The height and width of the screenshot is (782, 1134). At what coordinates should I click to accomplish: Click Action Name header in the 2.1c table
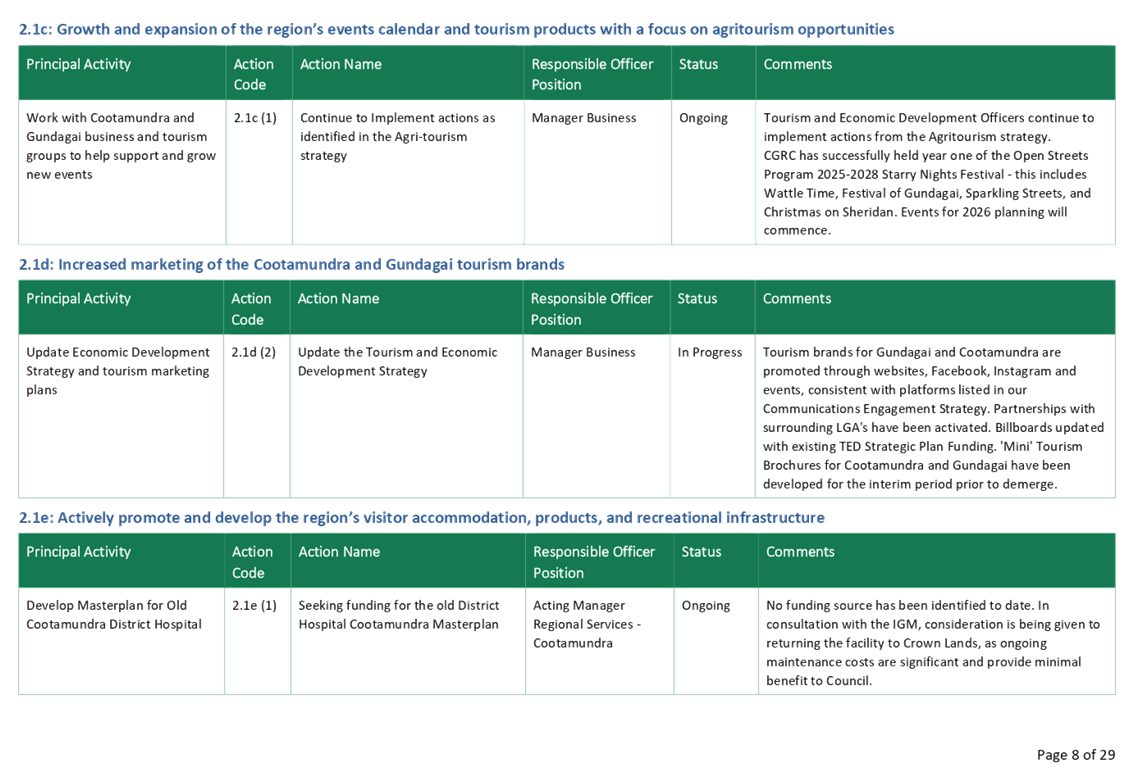click(341, 64)
